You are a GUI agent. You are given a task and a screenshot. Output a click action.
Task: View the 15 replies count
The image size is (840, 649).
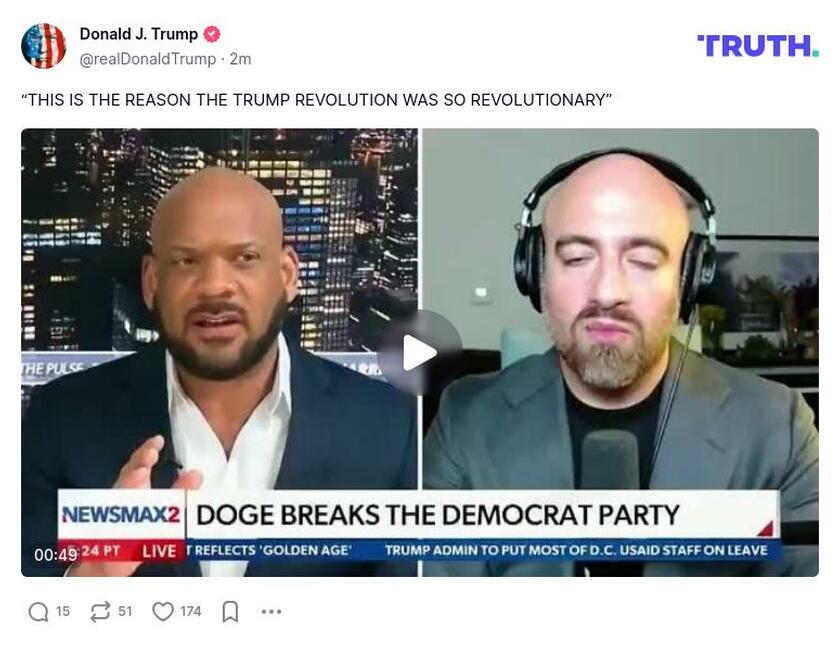point(63,611)
